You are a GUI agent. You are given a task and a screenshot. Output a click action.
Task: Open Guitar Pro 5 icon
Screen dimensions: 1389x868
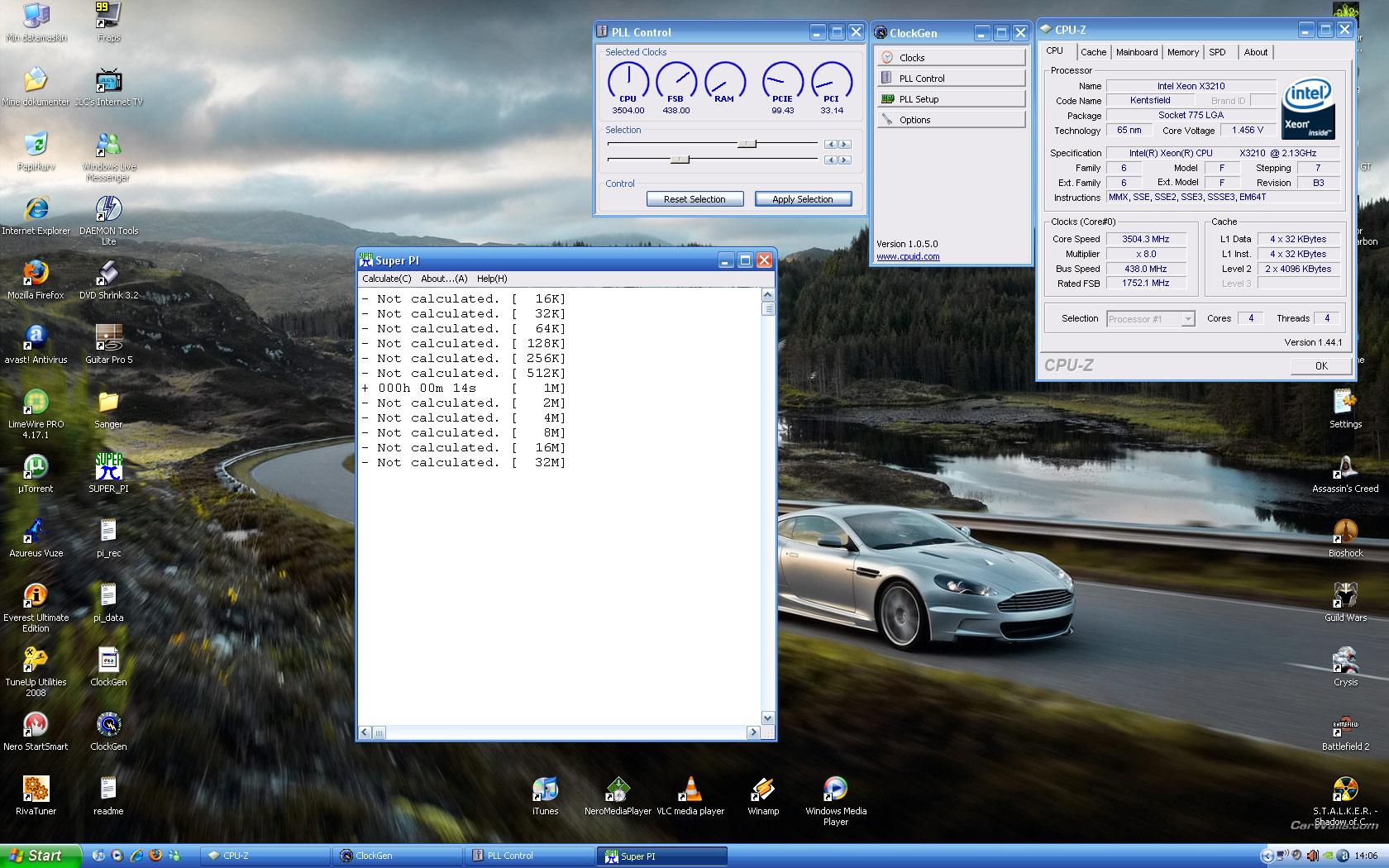(x=108, y=344)
